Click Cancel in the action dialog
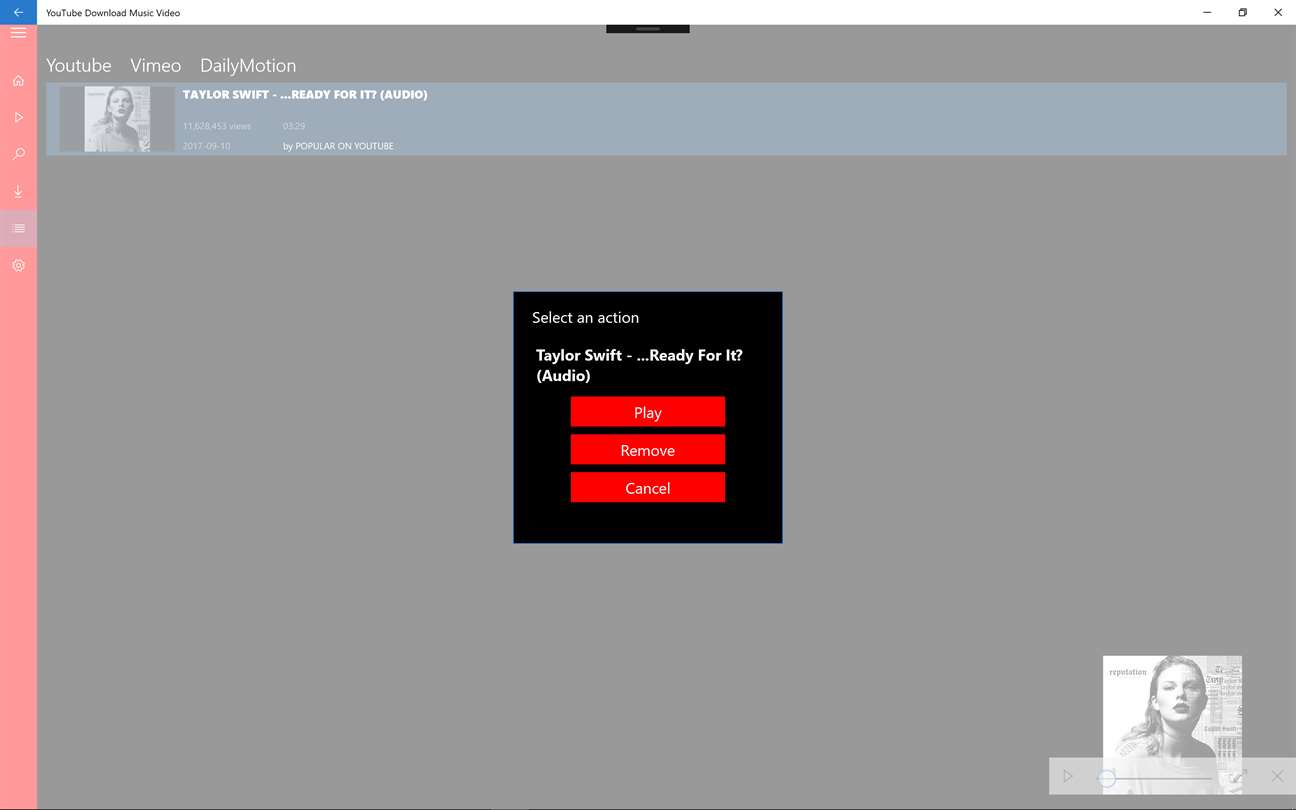1296x810 pixels. coord(648,488)
